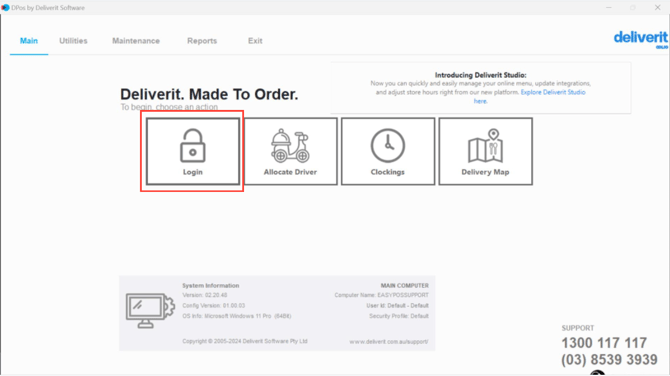Minimize the DPos window
The height and width of the screenshot is (376, 670).
[609, 8]
